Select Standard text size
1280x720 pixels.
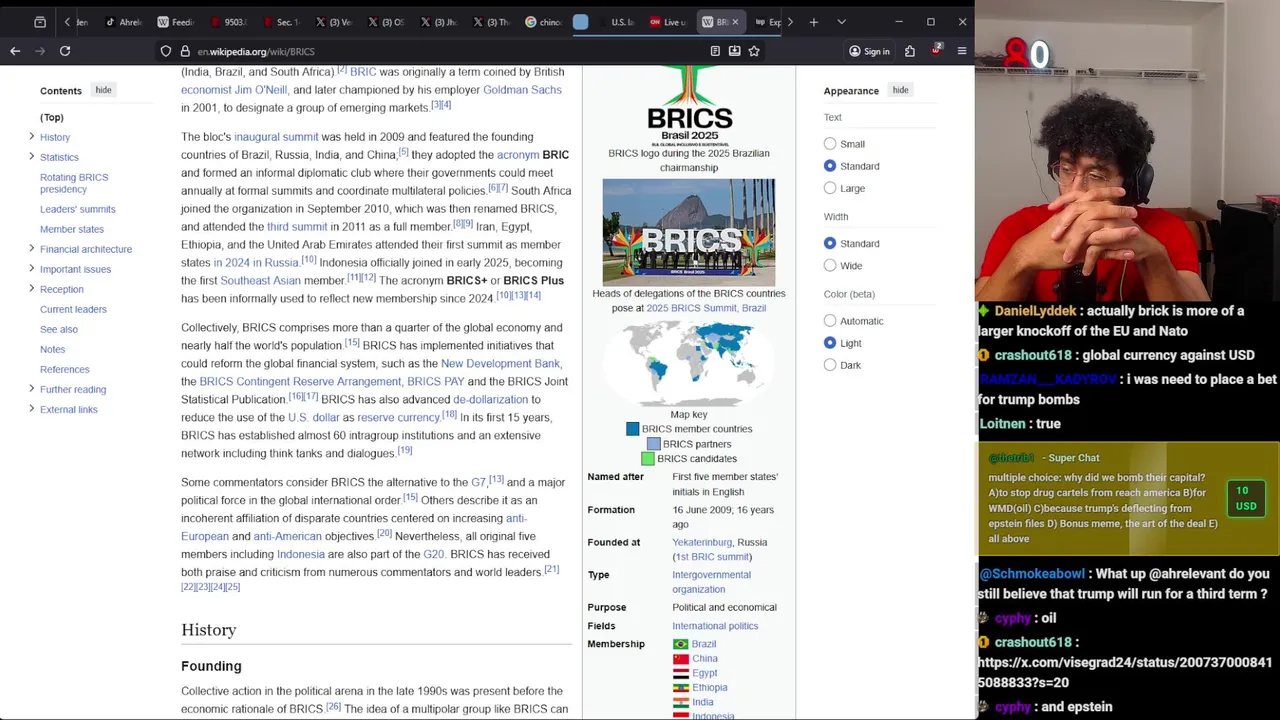click(830, 166)
